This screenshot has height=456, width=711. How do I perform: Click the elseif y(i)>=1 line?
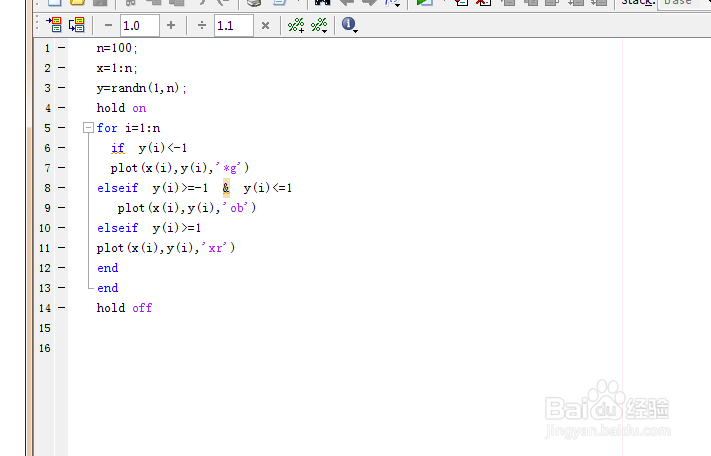coord(149,228)
